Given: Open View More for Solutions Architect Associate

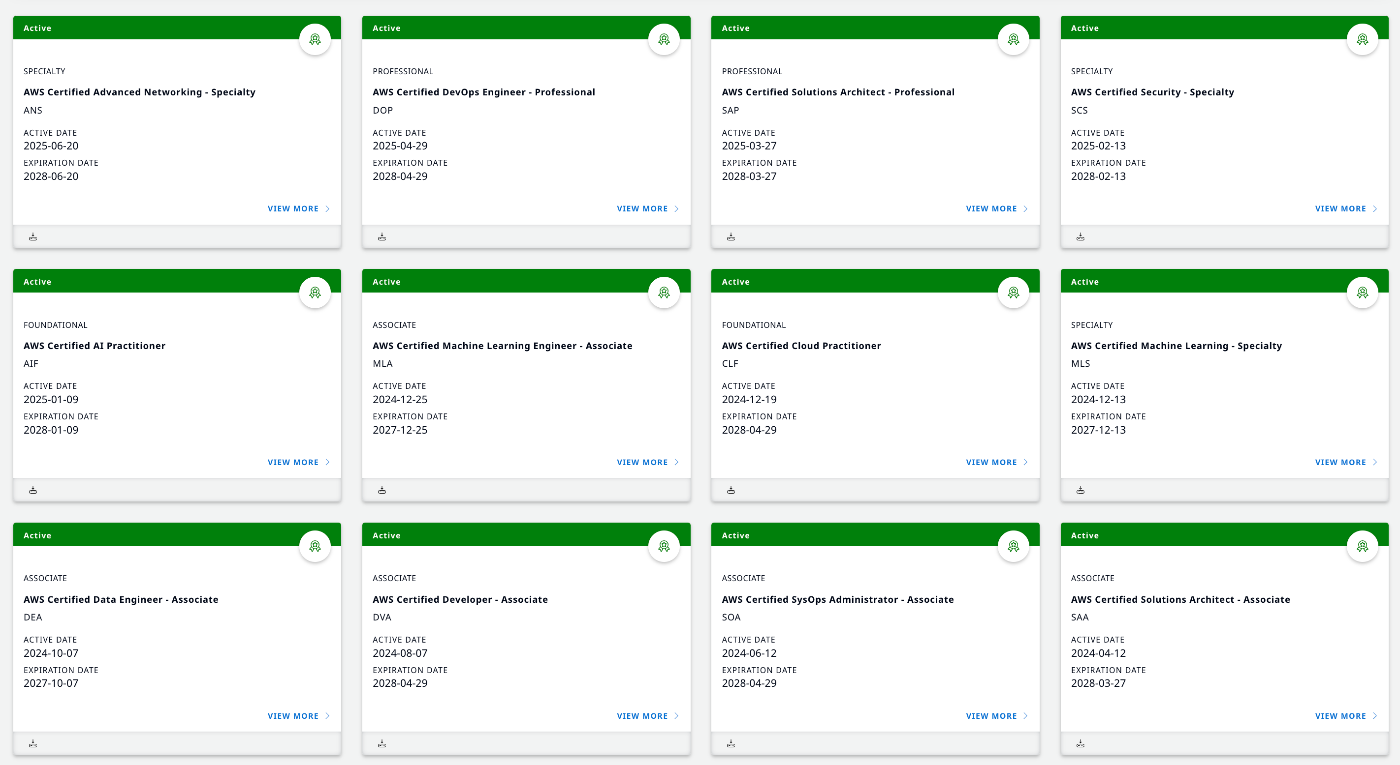Looking at the screenshot, I should 1346,716.
